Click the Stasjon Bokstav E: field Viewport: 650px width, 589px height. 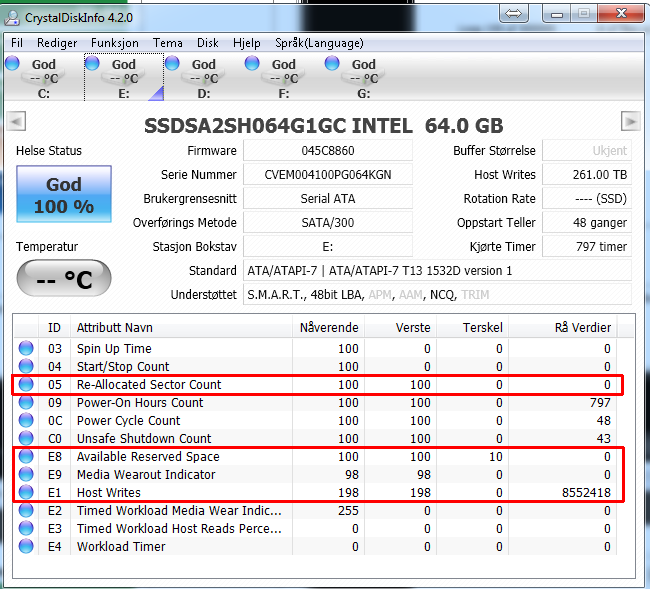pyautogui.click(x=327, y=247)
